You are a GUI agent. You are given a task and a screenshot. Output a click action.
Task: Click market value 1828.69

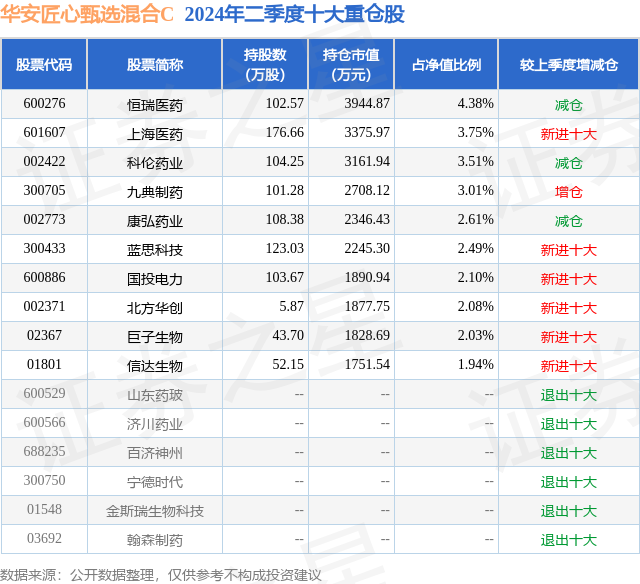tap(367, 335)
